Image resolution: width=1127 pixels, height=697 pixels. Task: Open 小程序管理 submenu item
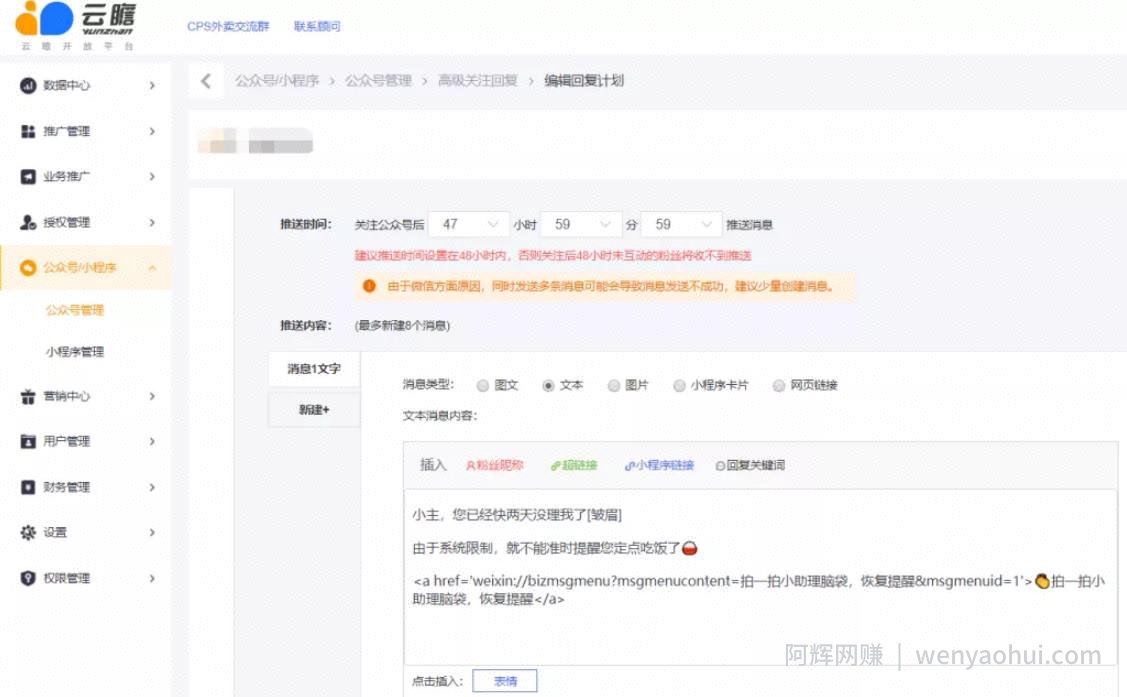pos(75,351)
